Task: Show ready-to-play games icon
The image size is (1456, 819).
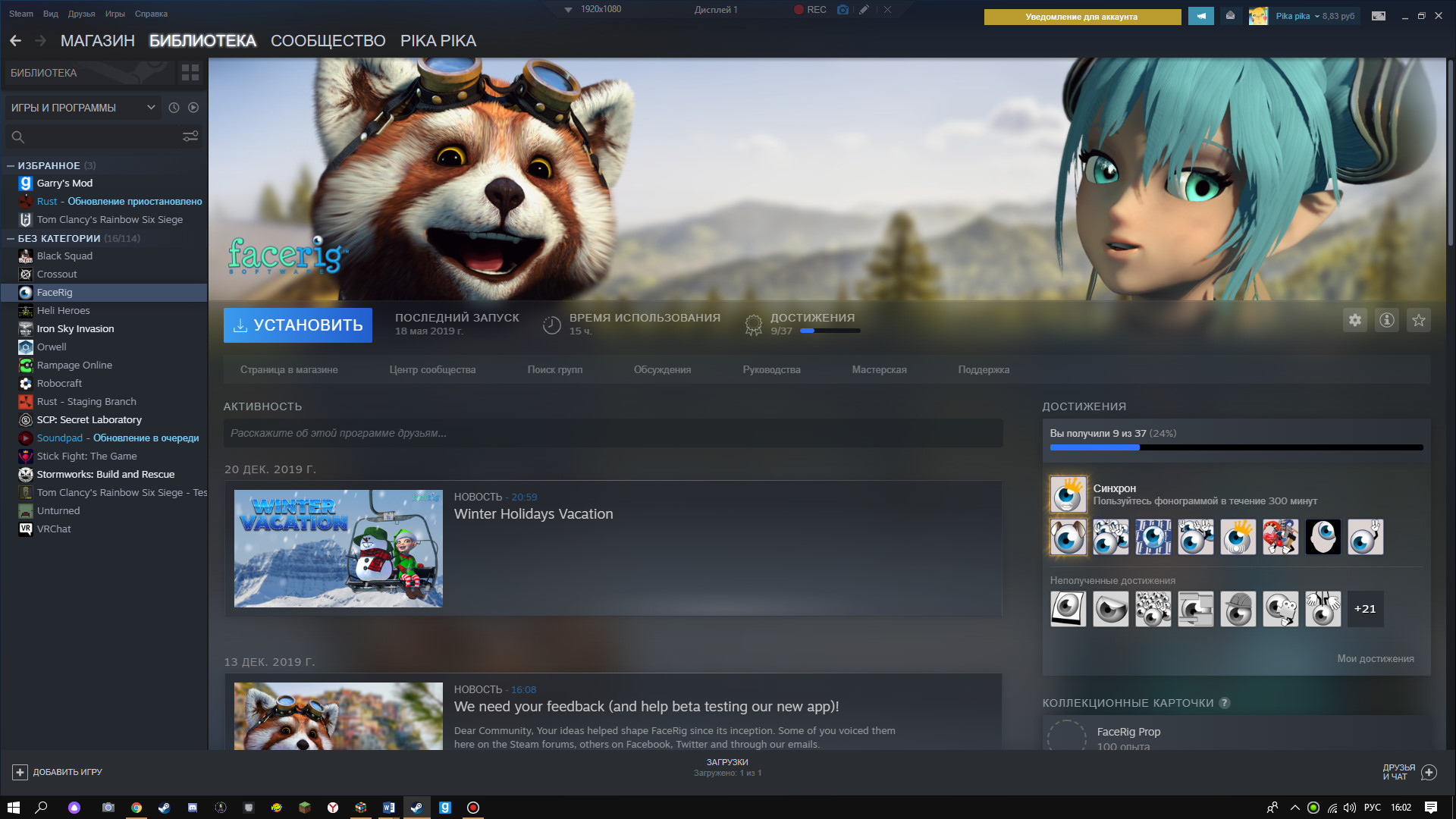Action: click(193, 108)
